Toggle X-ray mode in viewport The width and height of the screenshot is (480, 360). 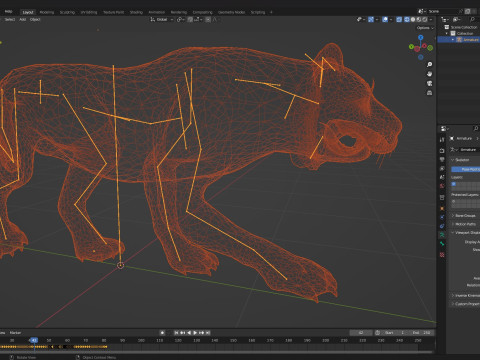pos(399,20)
